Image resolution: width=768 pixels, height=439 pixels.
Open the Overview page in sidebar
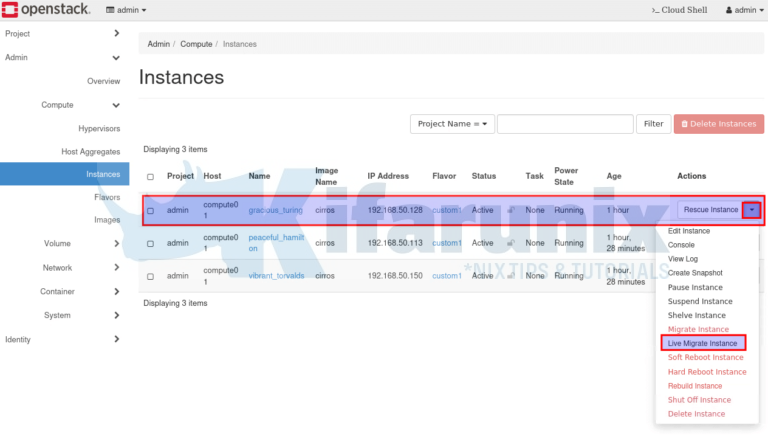[x=103, y=81]
